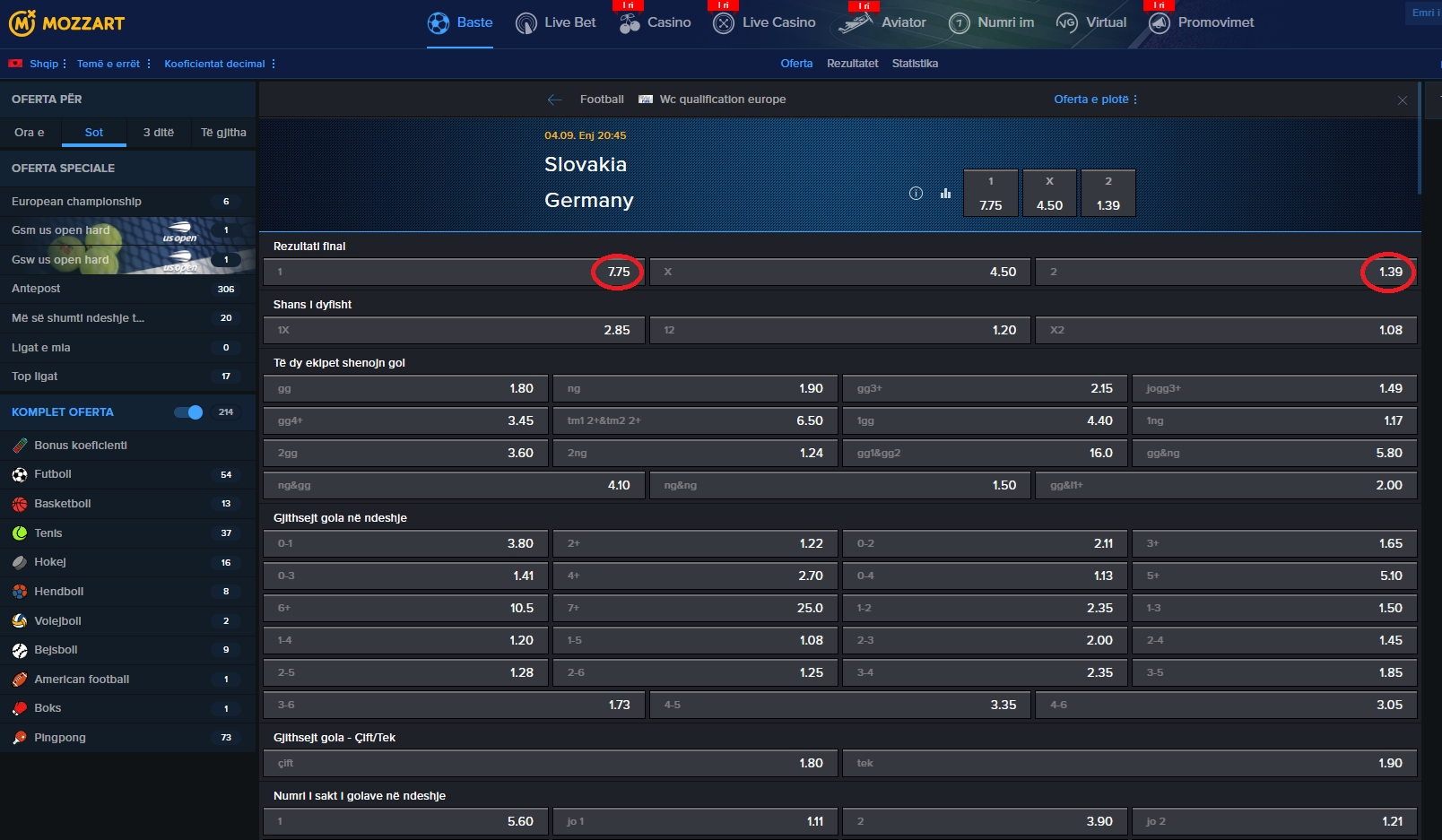Screen dimensions: 1442x840
Task: Open Top ligat list
Action: tap(127, 377)
